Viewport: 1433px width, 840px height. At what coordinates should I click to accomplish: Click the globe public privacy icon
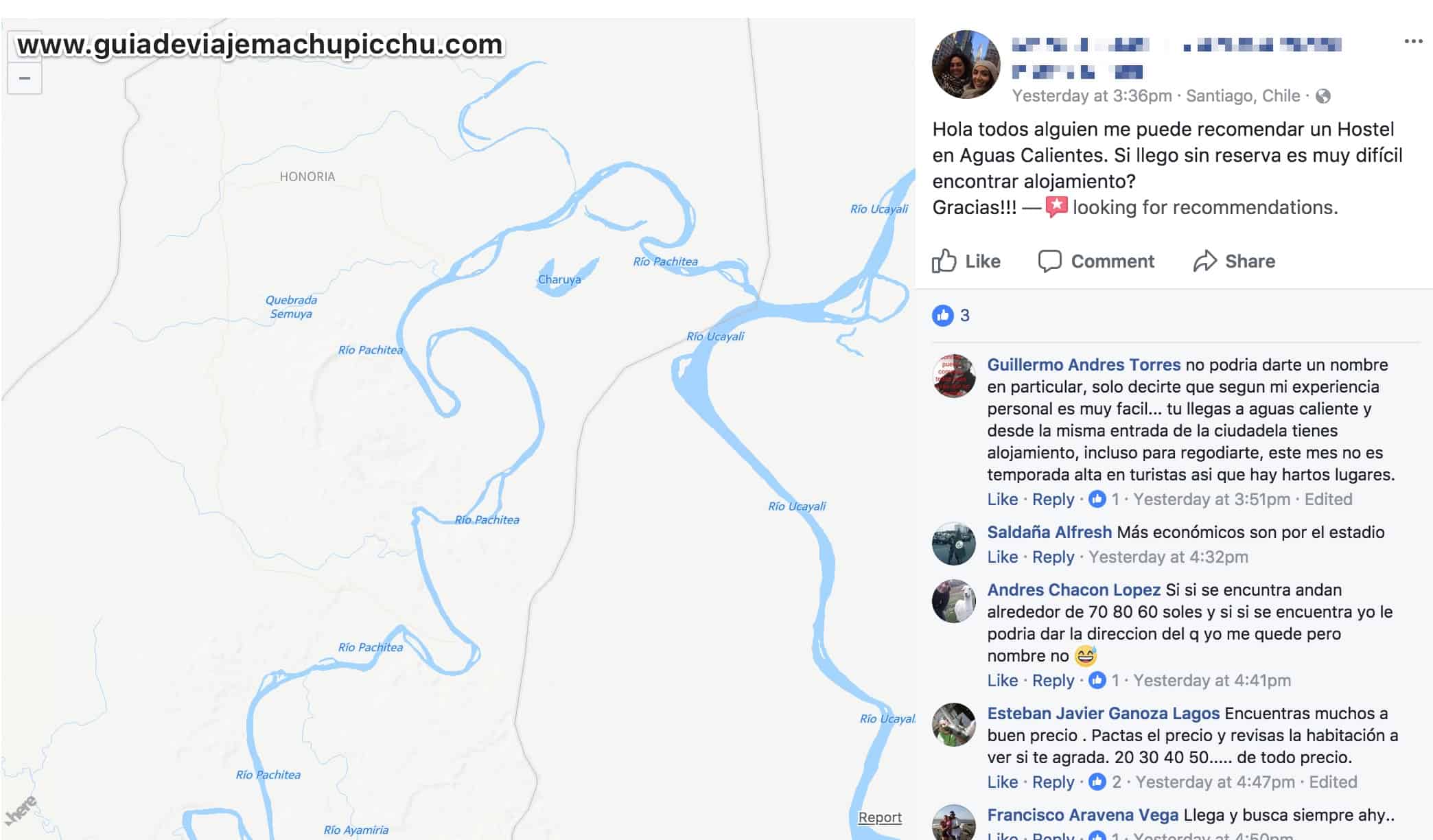pos(1323,96)
